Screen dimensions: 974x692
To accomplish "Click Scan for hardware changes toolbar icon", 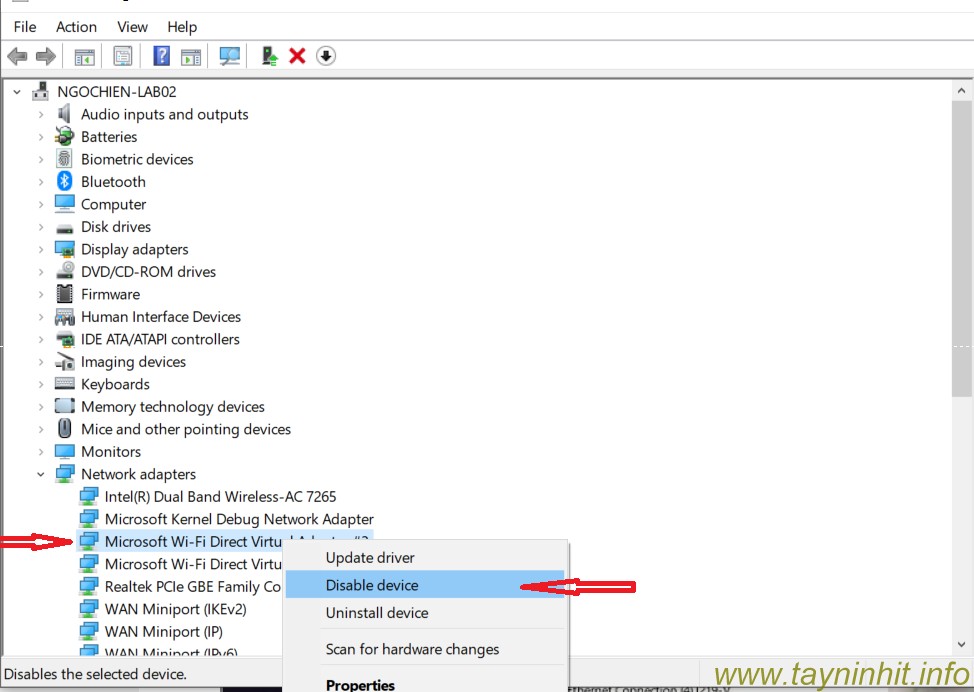I will pos(230,56).
